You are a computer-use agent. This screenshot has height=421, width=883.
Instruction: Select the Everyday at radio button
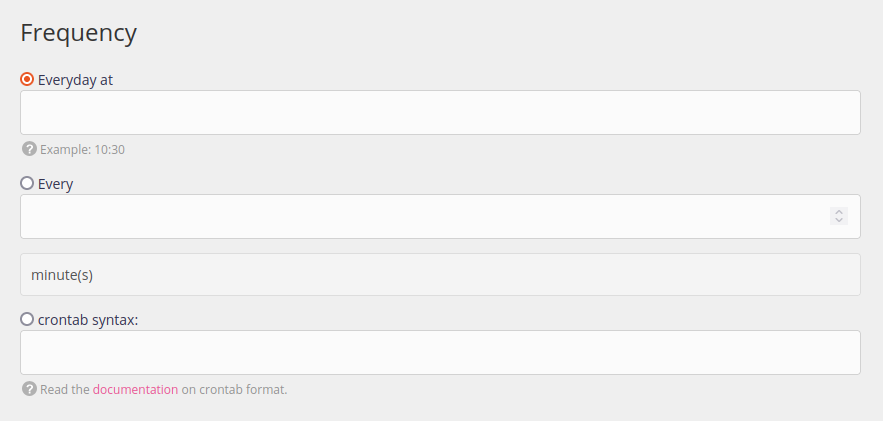pyautogui.click(x=27, y=79)
